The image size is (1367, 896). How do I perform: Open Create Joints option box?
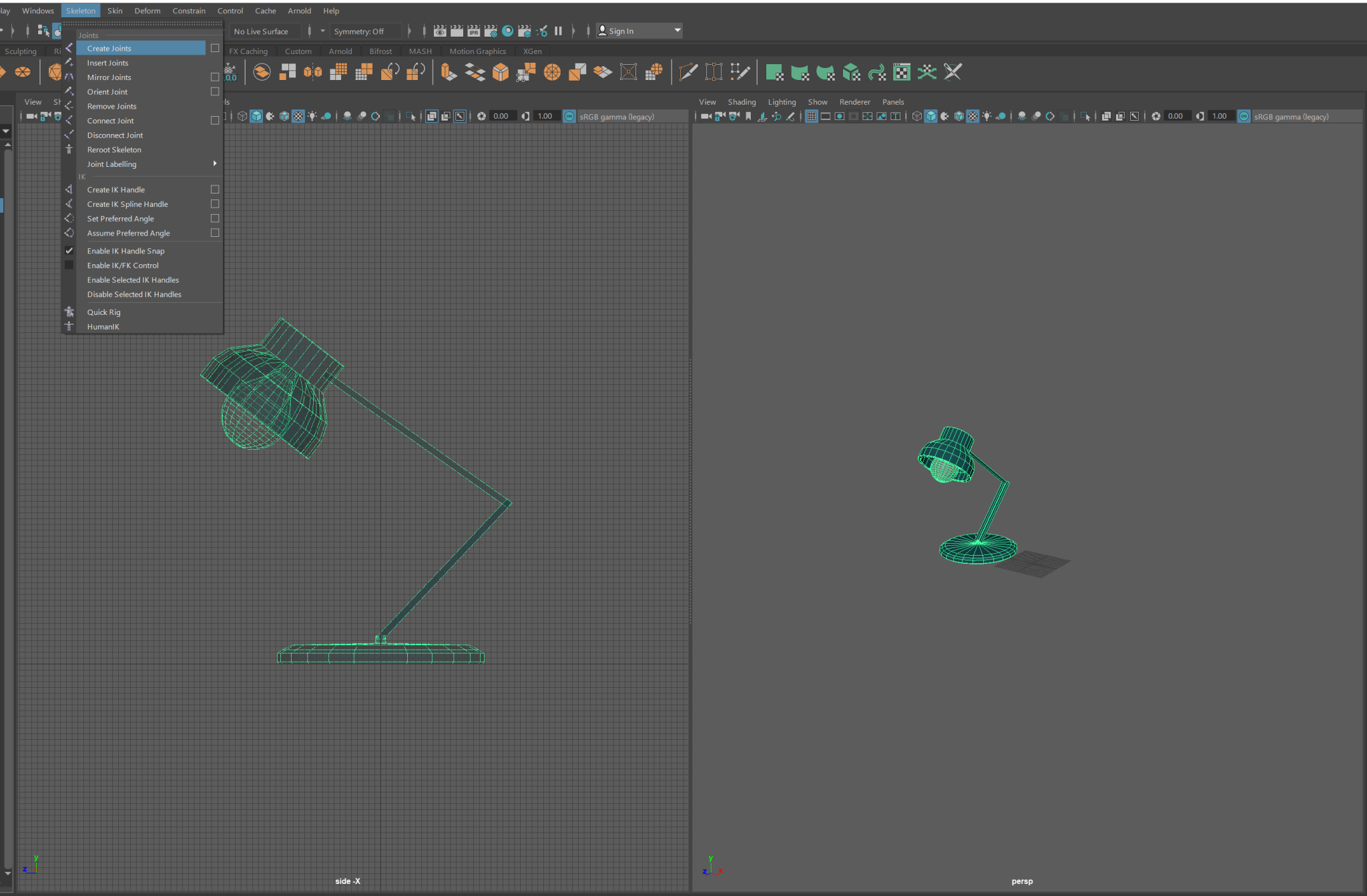point(215,48)
